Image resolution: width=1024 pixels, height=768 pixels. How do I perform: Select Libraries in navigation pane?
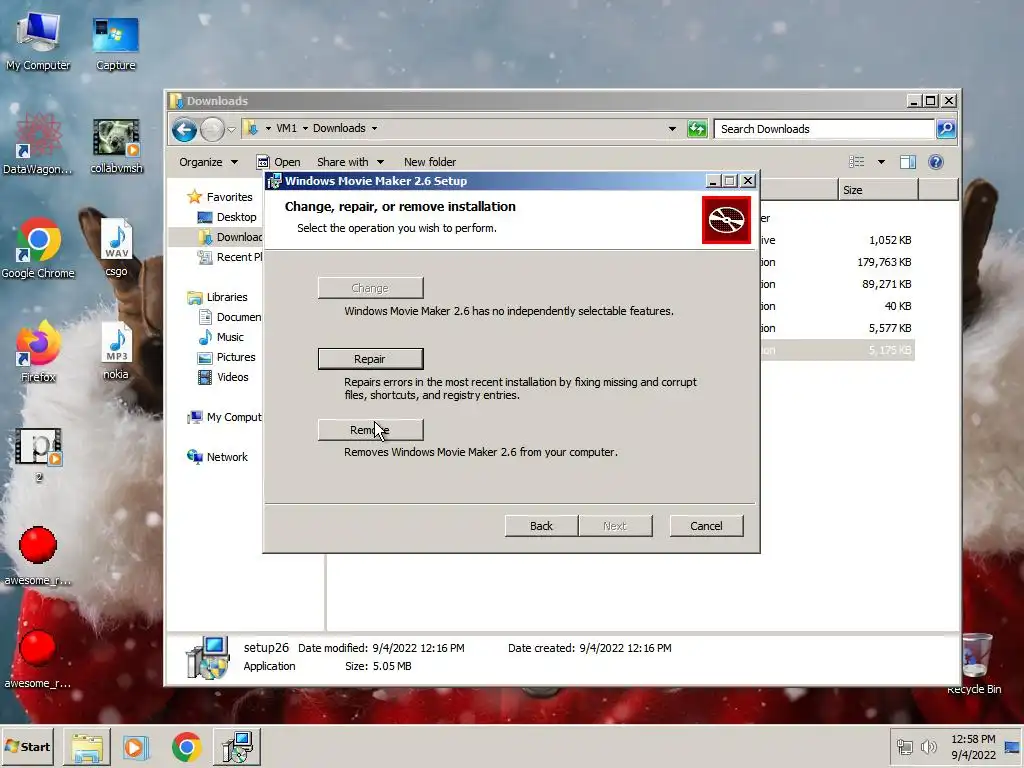coord(217,297)
